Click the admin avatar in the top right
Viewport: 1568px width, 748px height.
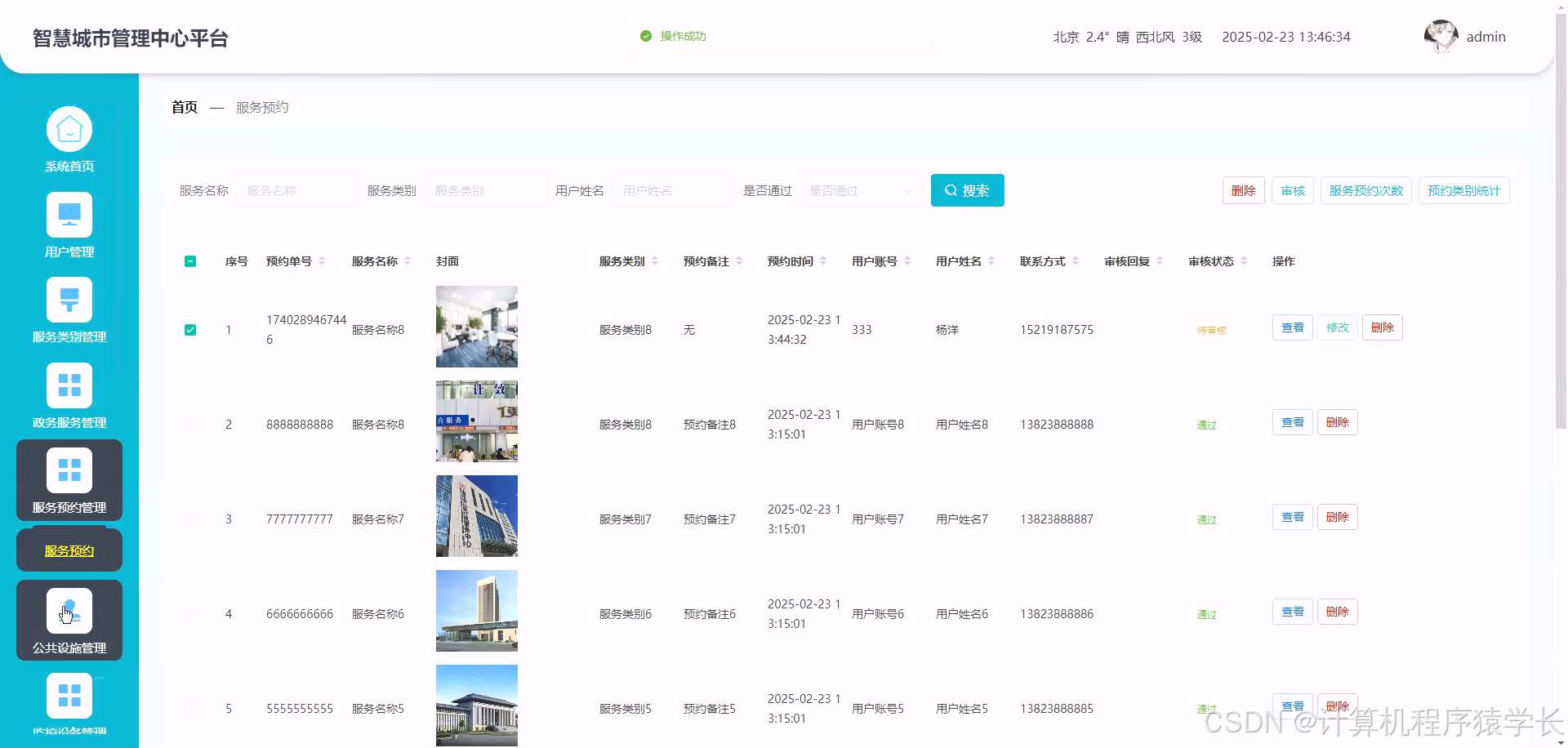[1441, 36]
